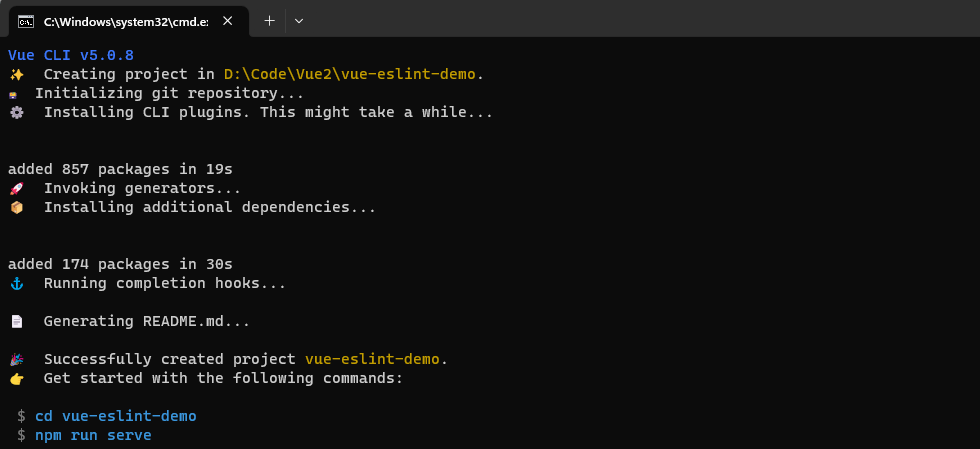Click the package emoji beside Installing additional dependencies
Image resolution: width=980 pixels, height=449 pixels.
[16, 207]
